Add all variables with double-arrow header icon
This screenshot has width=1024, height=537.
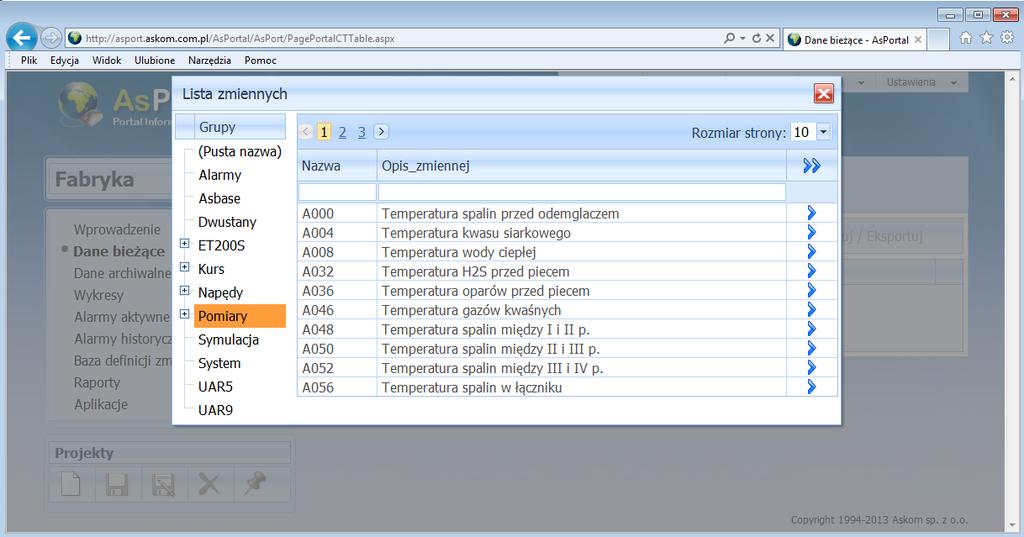tap(812, 165)
